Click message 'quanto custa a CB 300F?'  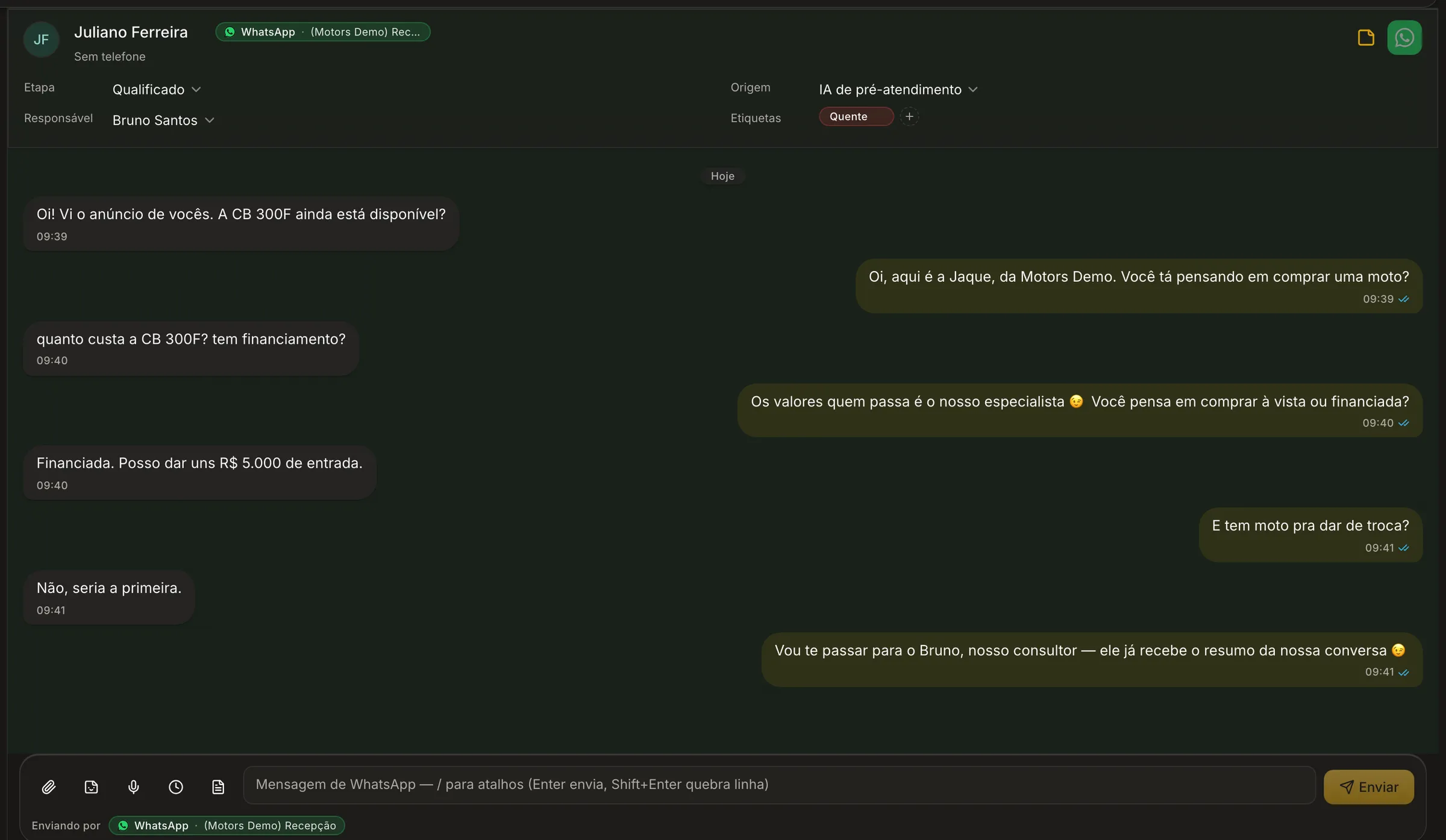pos(191,348)
